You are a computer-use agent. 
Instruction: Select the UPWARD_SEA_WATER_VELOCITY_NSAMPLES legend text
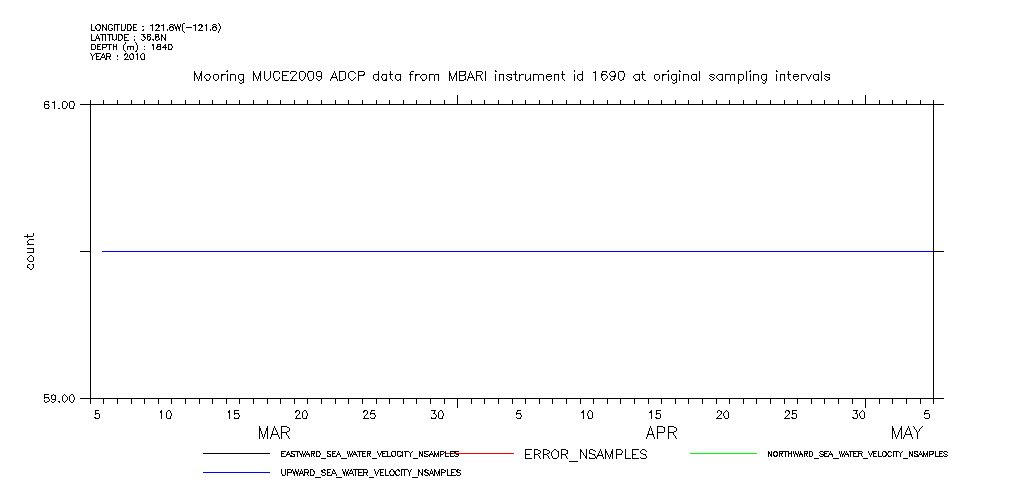coord(370,472)
